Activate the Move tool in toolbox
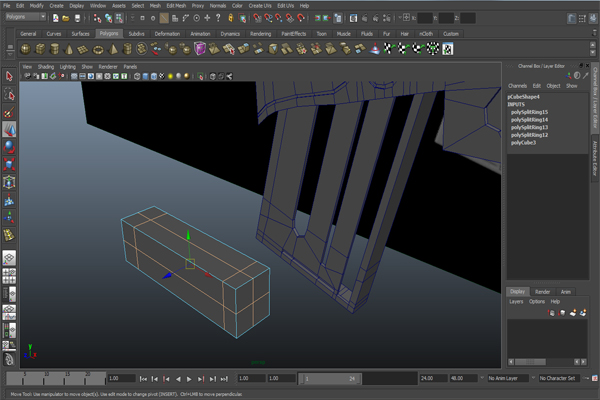Viewport: 600px width, 400px height. pyautogui.click(x=9, y=129)
